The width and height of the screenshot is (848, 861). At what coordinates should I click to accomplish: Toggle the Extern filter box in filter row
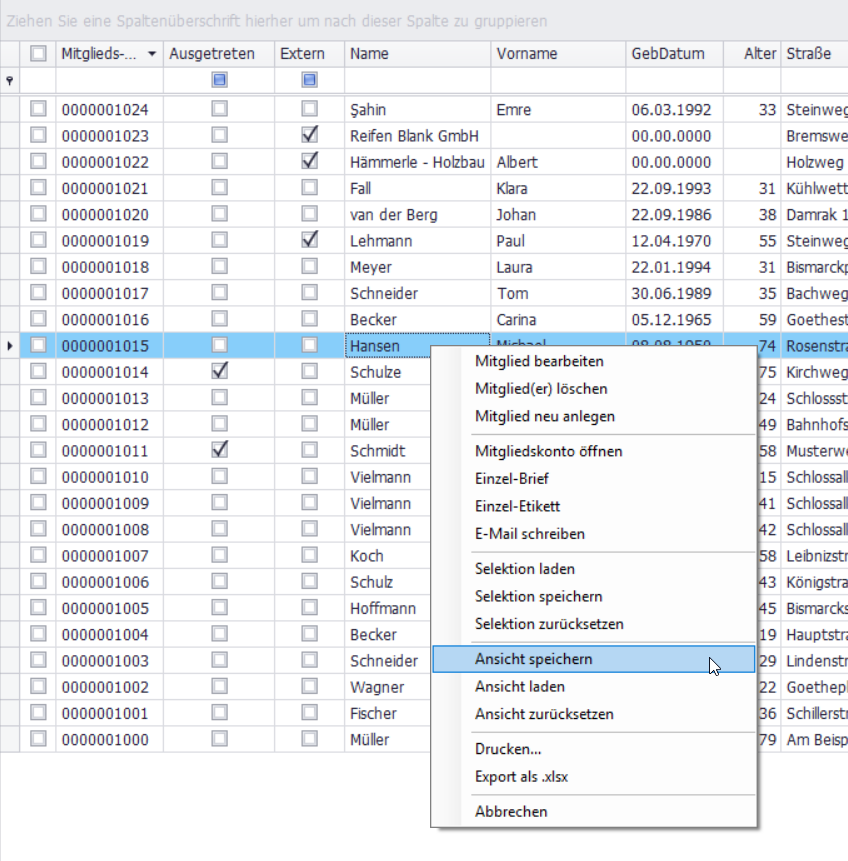tap(310, 80)
